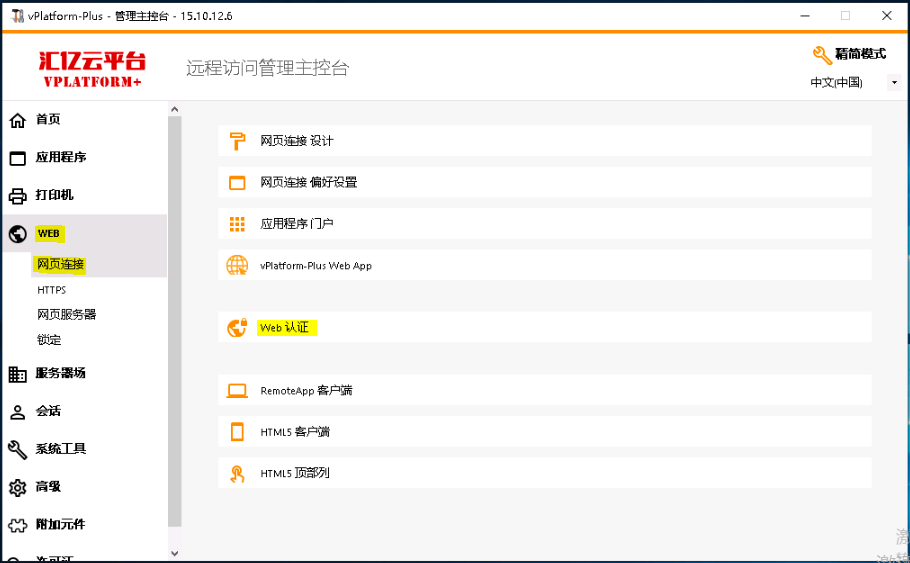The height and width of the screenshot is (563, 910).
Task: Click the touch hand icon for HTML5 顶部列
Action: pos(237,474)
